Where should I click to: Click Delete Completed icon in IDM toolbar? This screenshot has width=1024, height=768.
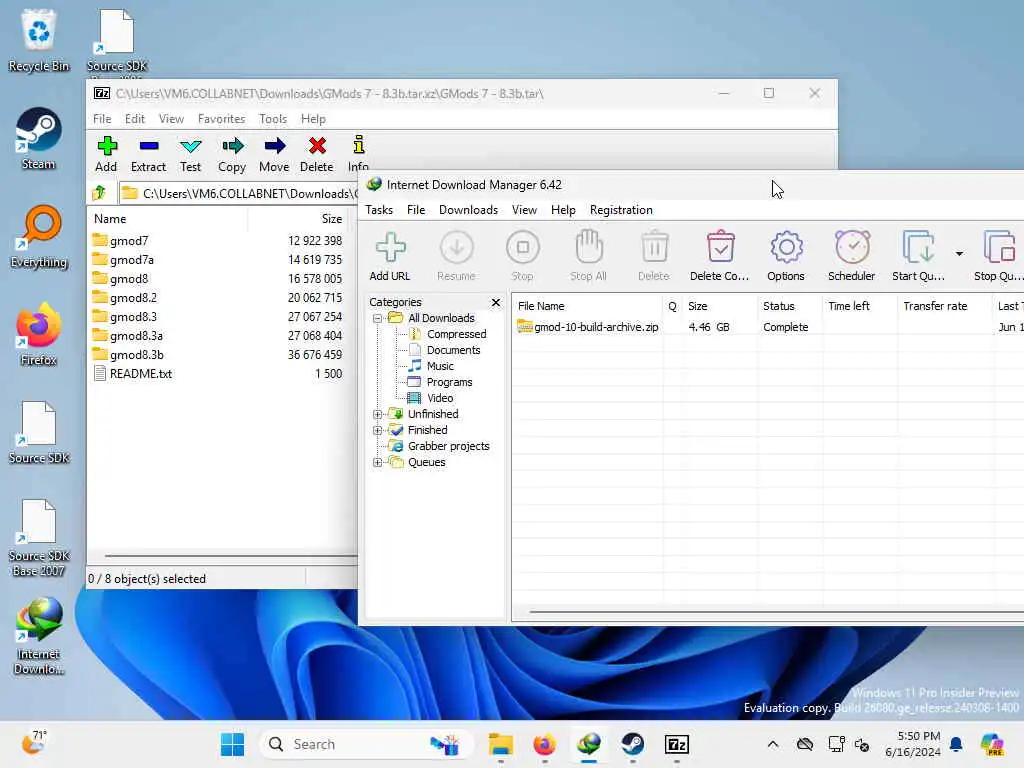click(720, 248)
